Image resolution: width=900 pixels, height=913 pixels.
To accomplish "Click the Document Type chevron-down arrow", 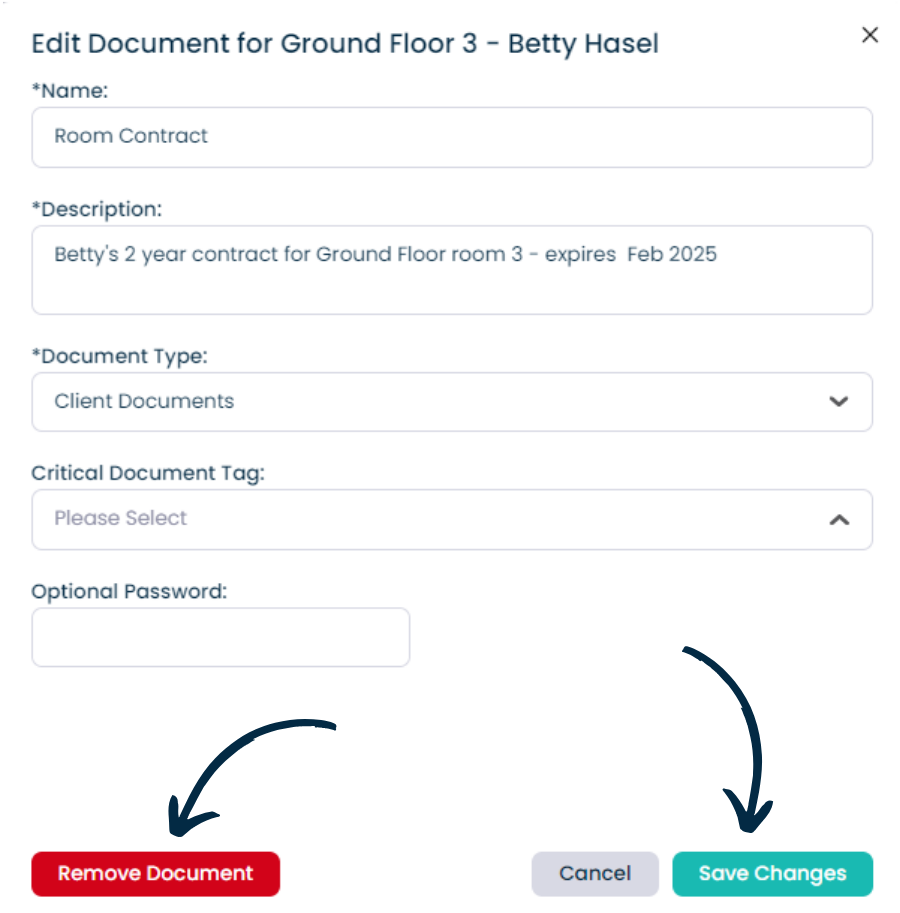I will pos(838,401).
